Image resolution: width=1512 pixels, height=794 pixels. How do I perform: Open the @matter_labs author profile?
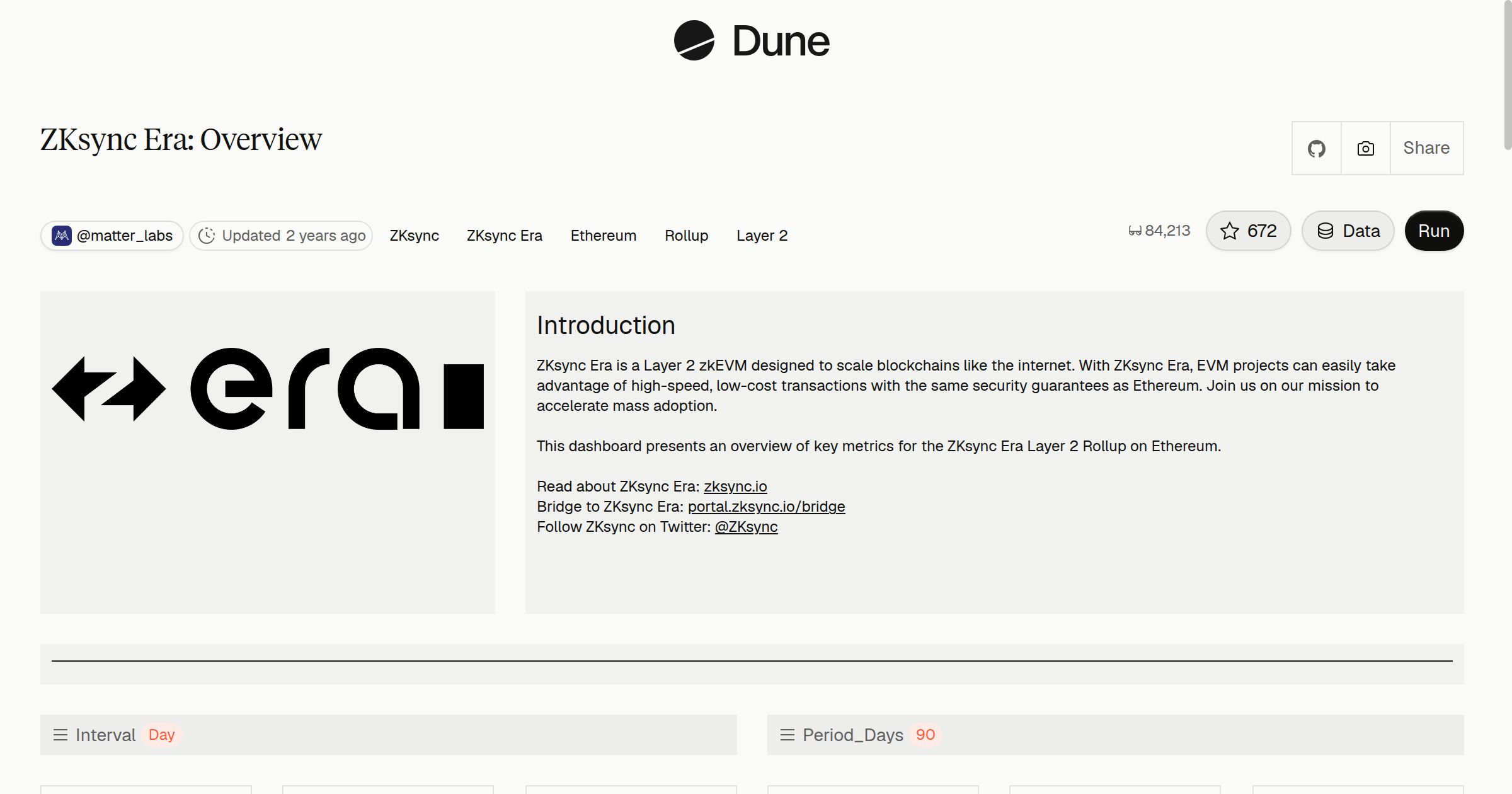112,236
